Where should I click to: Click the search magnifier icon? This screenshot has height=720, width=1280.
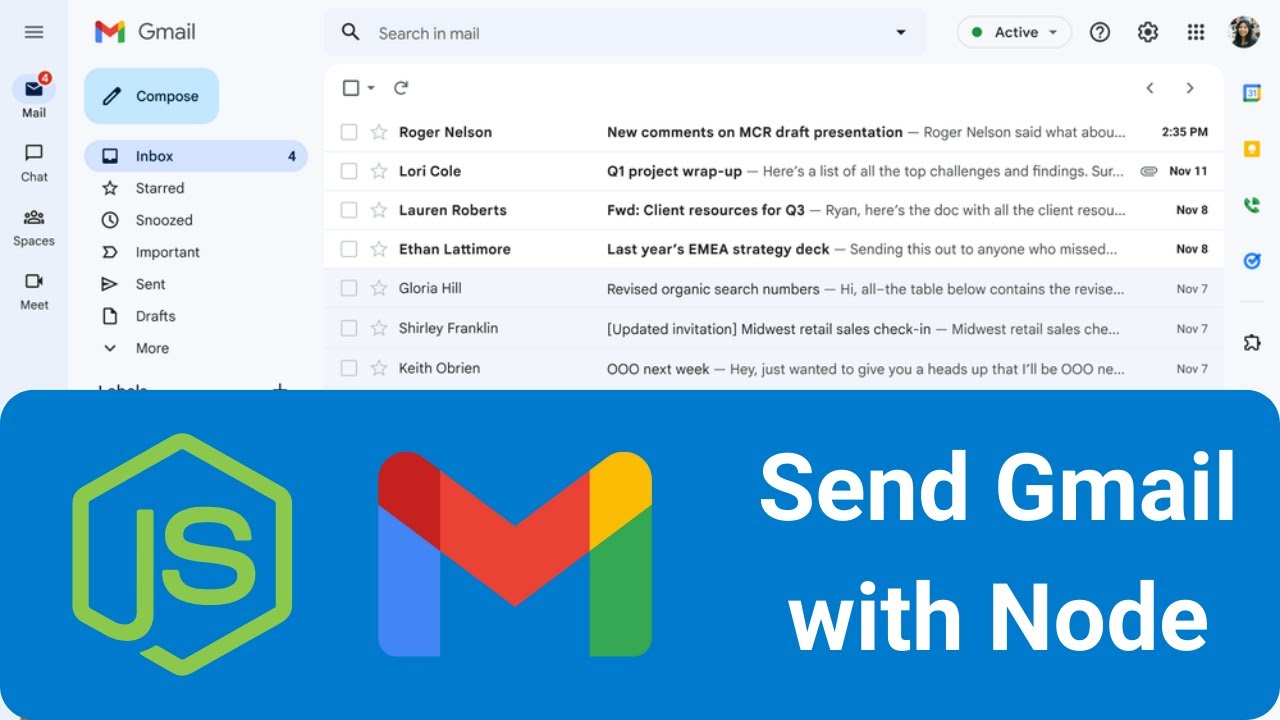350,32
